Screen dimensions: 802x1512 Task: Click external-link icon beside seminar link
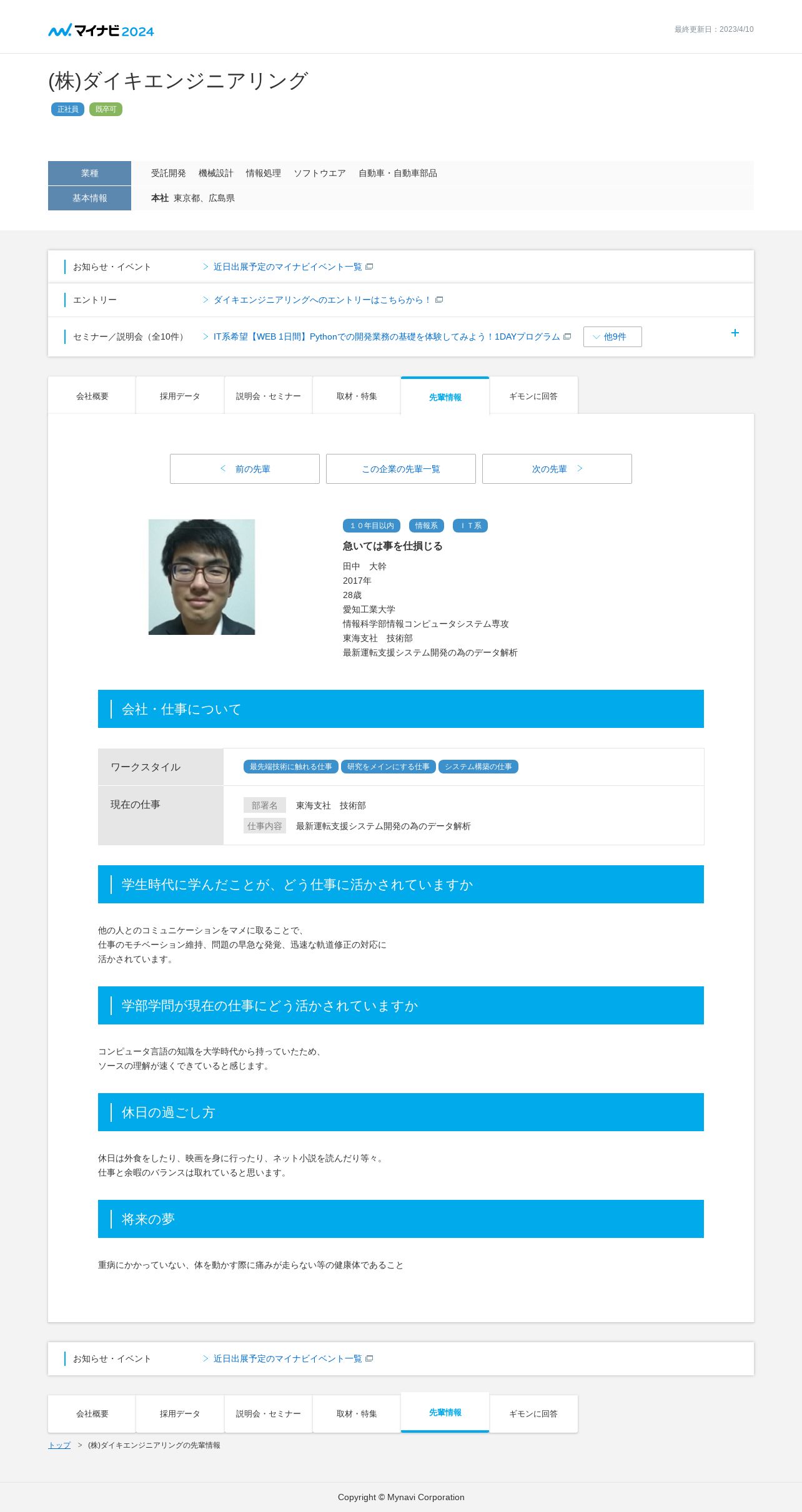(567, 337)
